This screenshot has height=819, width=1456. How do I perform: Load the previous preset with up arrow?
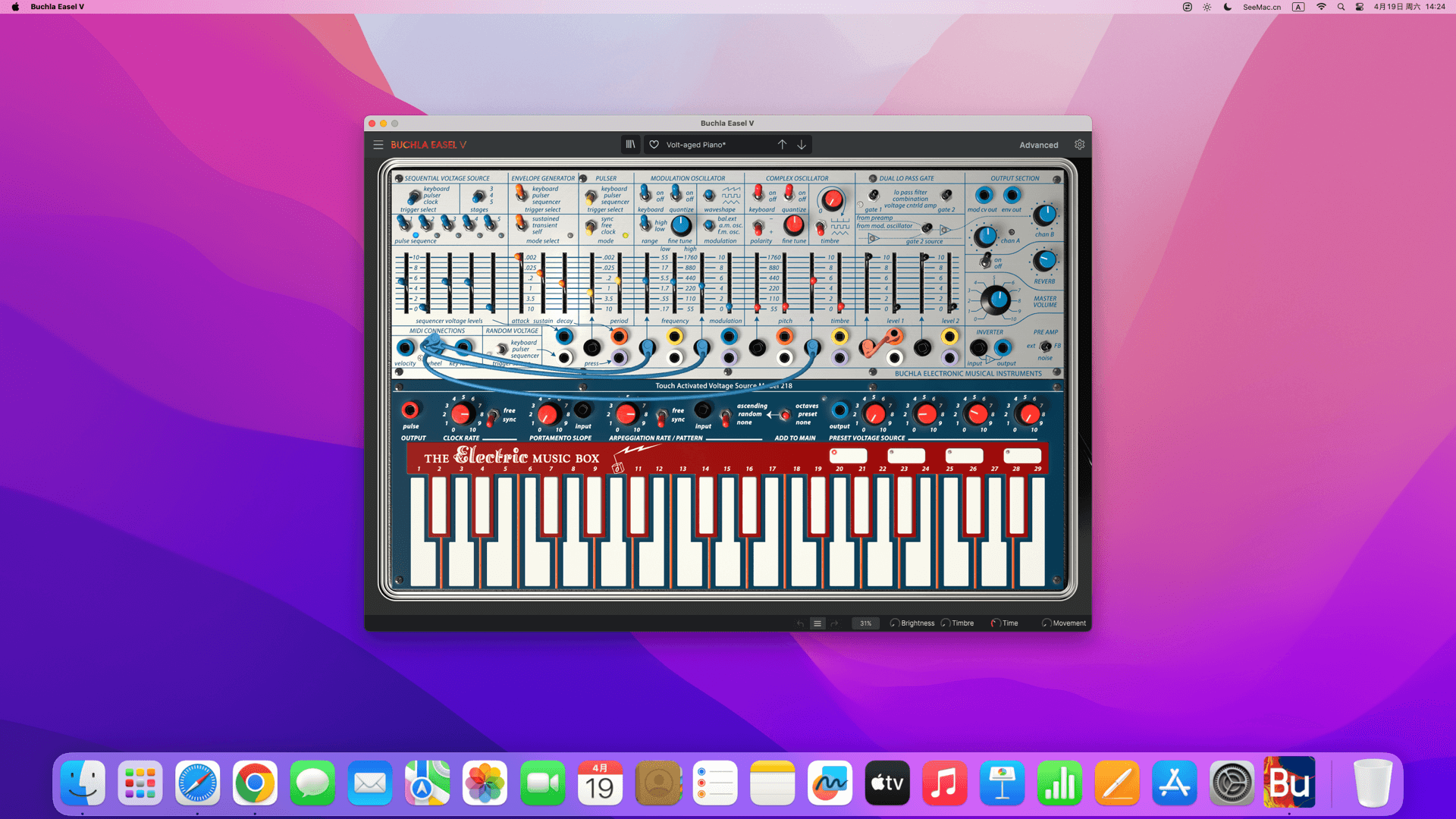(x=782, y=144)
